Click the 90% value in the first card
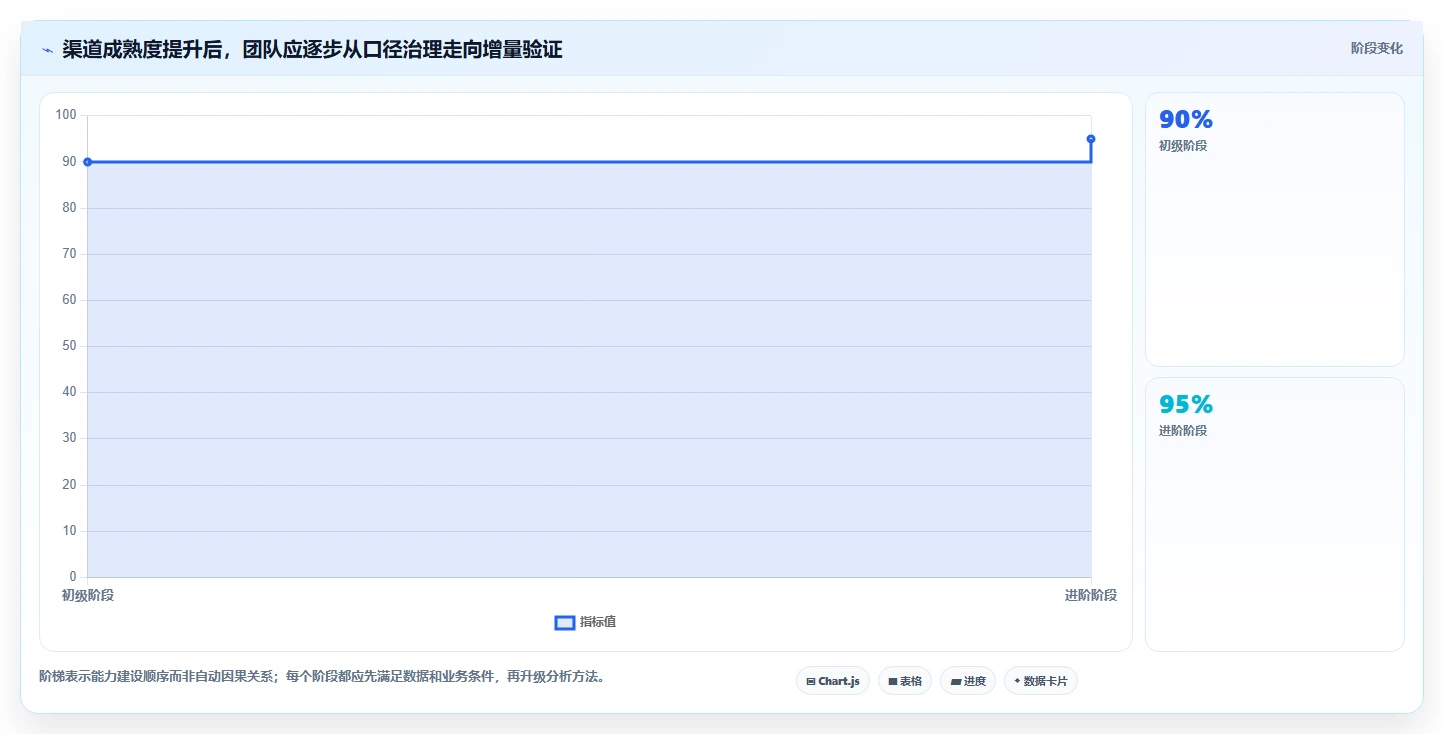The image size is (1444, 734). pos(1186,119)
